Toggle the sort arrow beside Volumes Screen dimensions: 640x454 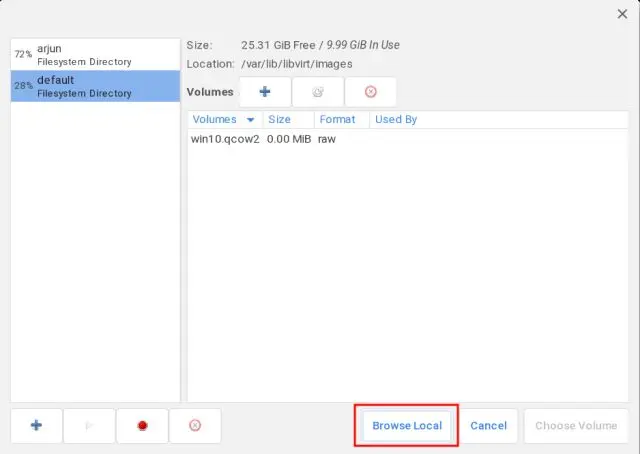tap(250, 120)
